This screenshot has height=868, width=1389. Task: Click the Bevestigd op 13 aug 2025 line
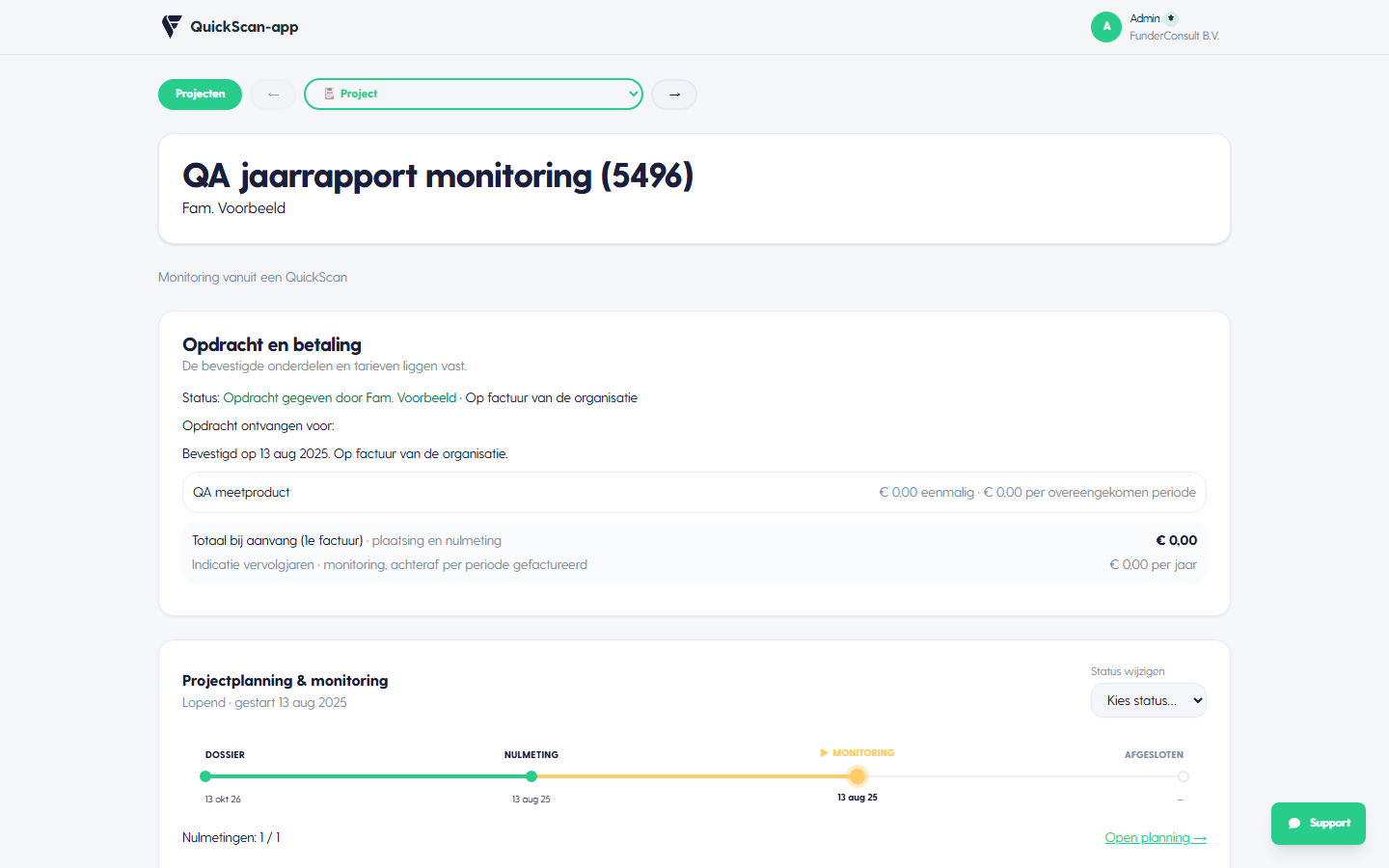[345, 454]
